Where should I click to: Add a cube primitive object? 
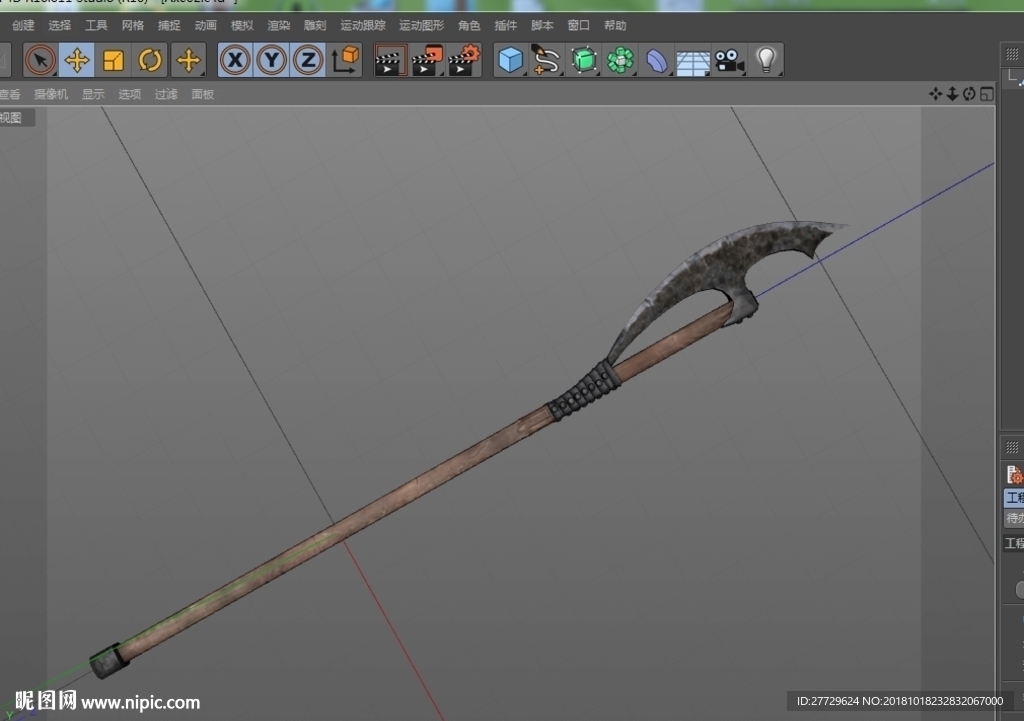click(511, 60)
